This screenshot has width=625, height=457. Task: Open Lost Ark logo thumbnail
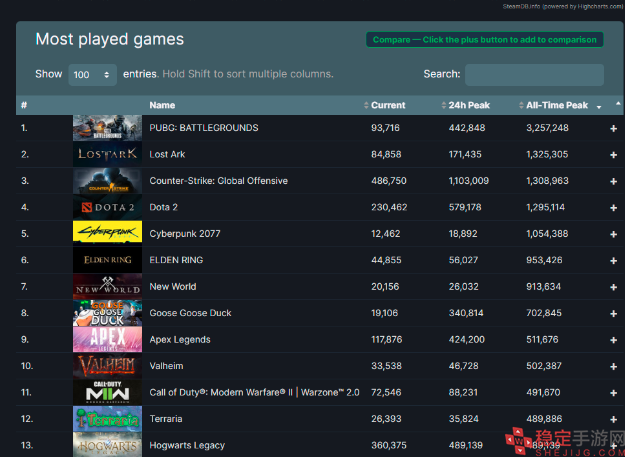(x=107, y=154)
